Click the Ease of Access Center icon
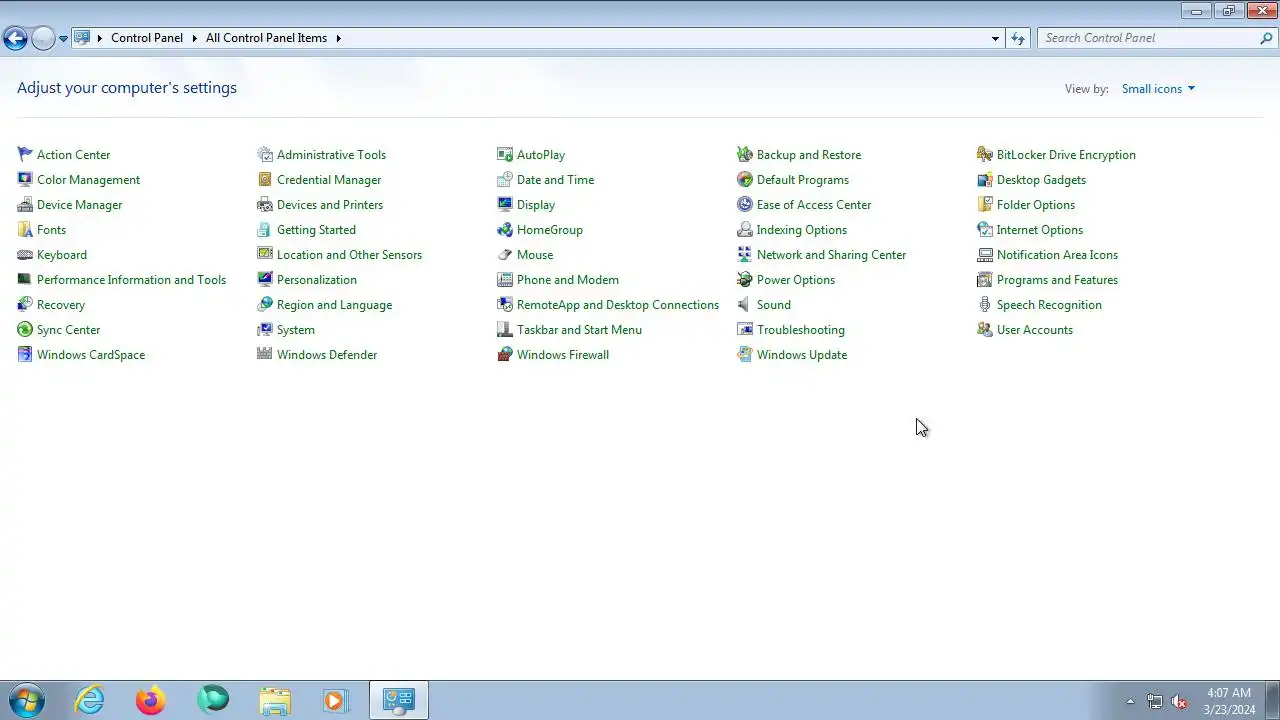1280x720 pixels. pos(745,204)
